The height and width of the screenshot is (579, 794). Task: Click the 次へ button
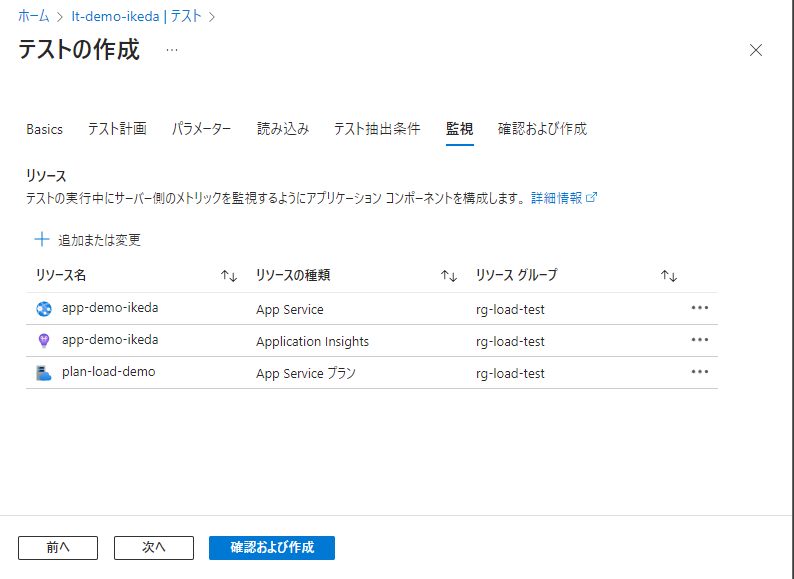pyautogui.click(x=154, y=548)
